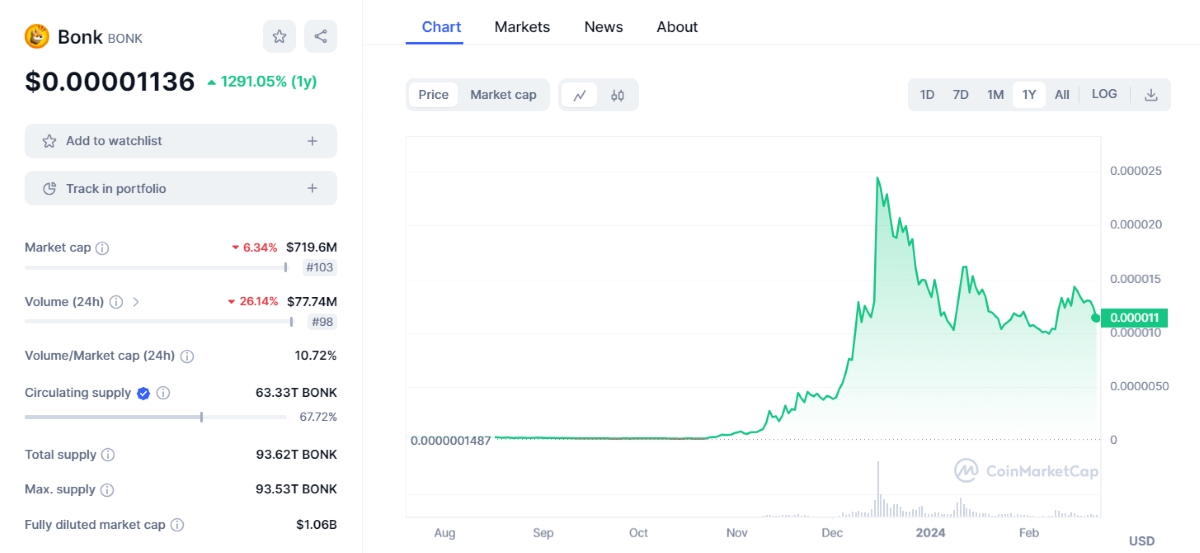The height and width of the screenshot is (553, 1200).
Task: Click the plus on Add to watchlist
Action: click(x=312, y=141)
